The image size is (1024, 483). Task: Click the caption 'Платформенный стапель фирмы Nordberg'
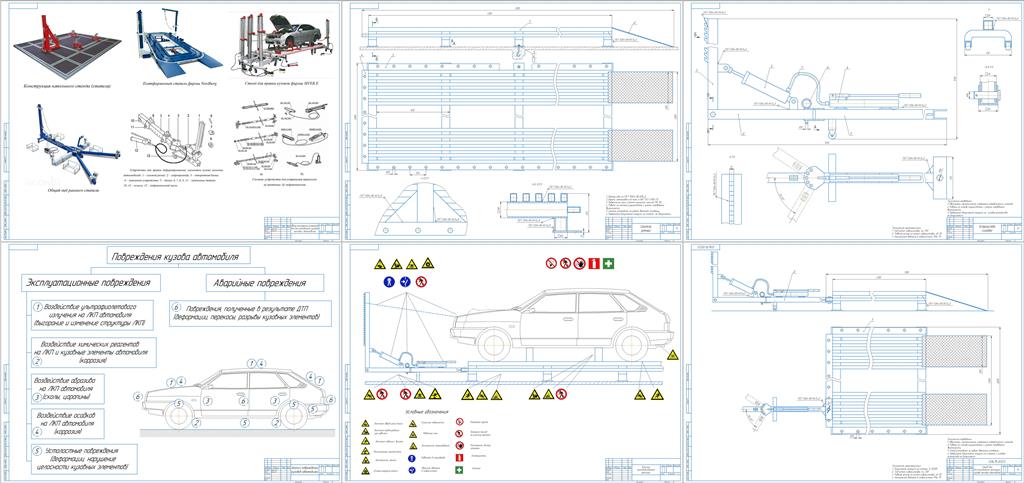point(180,84)
